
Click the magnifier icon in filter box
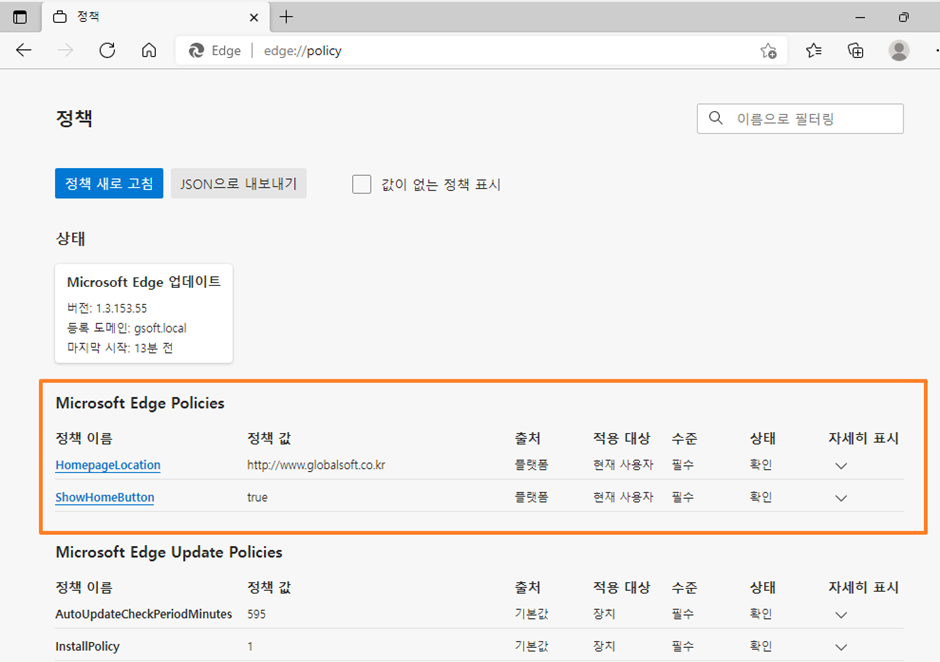tap(716, 118)
